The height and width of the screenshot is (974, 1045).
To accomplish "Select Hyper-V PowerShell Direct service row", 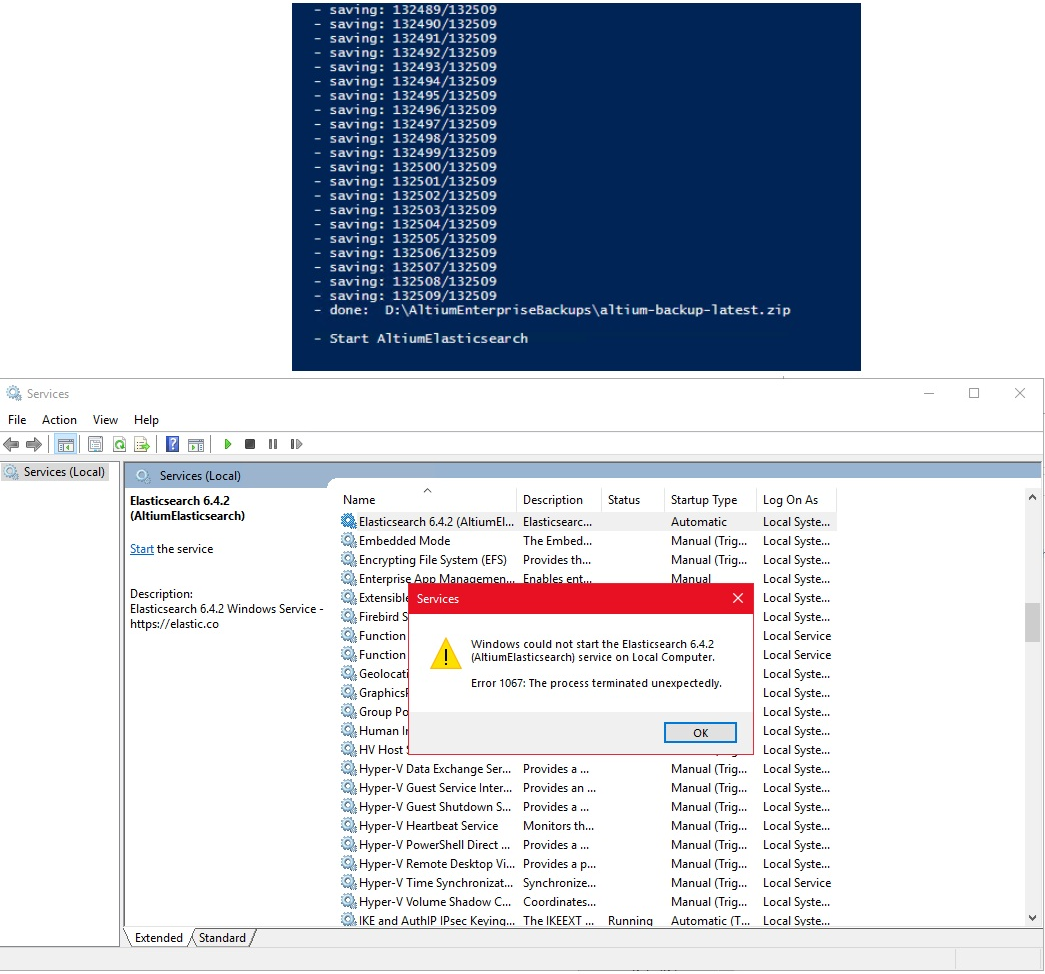I will pyautogui.click(x=588, y=845).
